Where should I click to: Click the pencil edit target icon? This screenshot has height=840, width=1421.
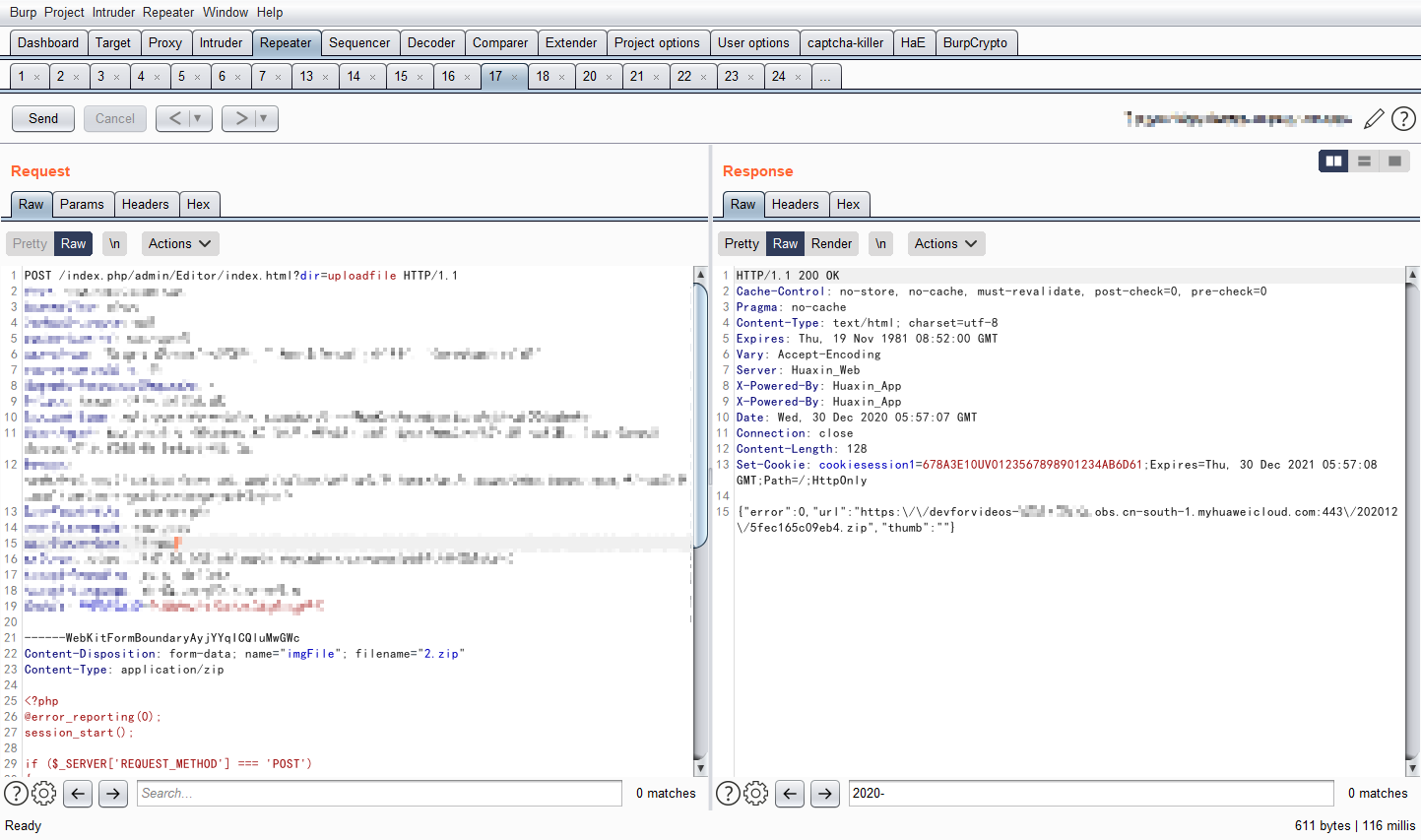[x=1374, y=119]
